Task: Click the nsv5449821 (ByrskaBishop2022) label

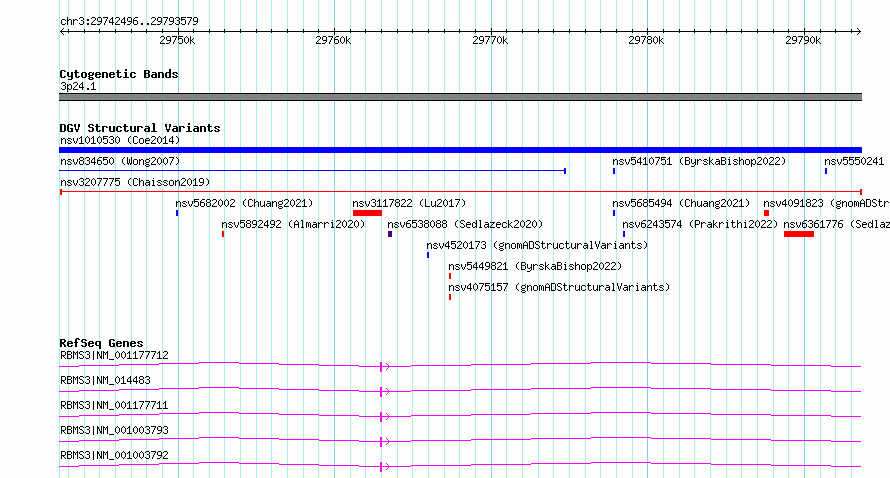Action: point(535,266)
